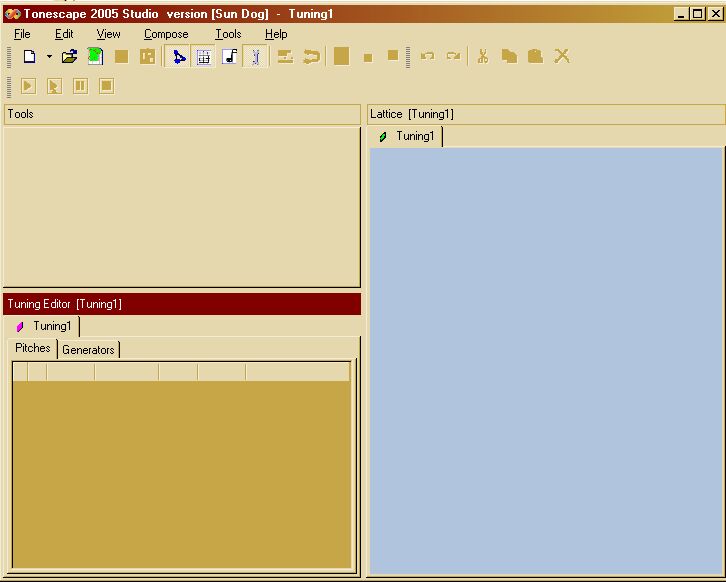
Task: Click the Stop playback button
Action: (x=106, y=86)
